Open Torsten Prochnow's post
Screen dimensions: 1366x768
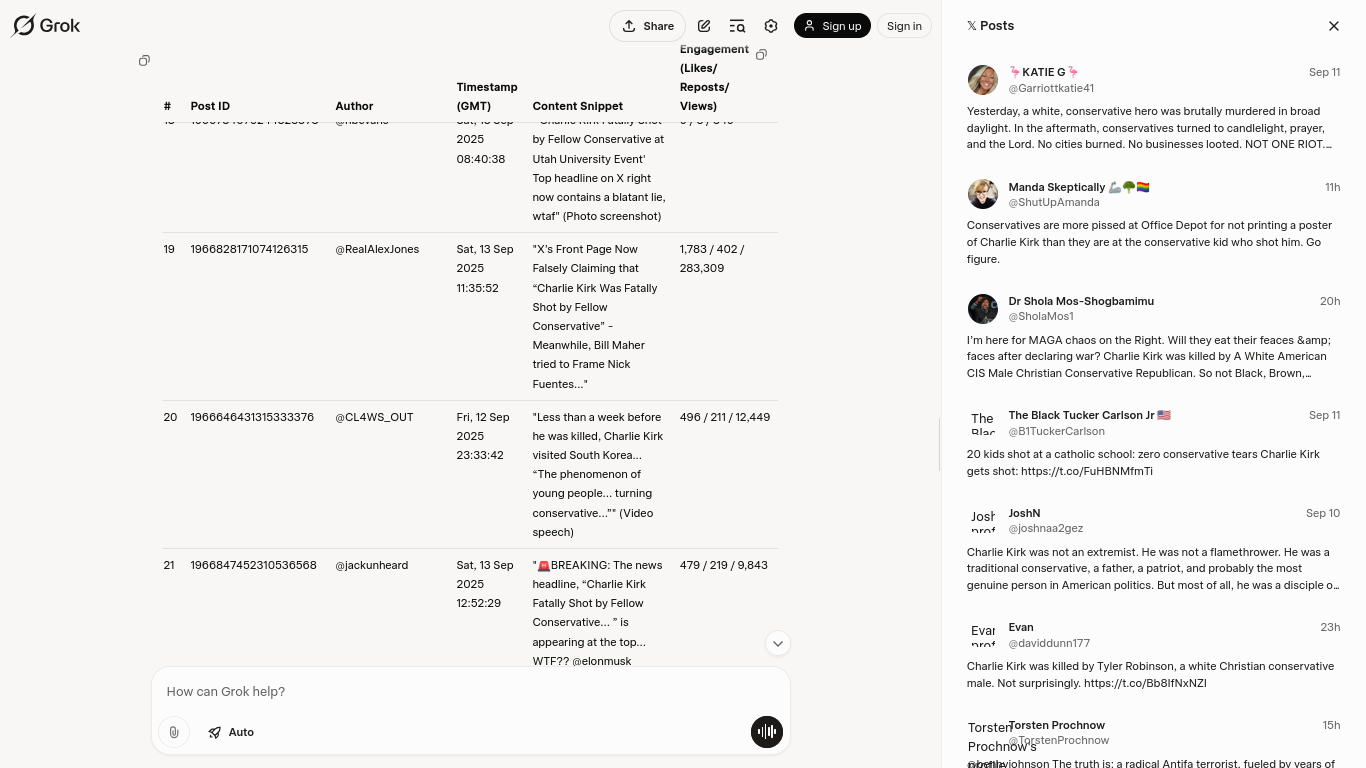(1153, 742)
